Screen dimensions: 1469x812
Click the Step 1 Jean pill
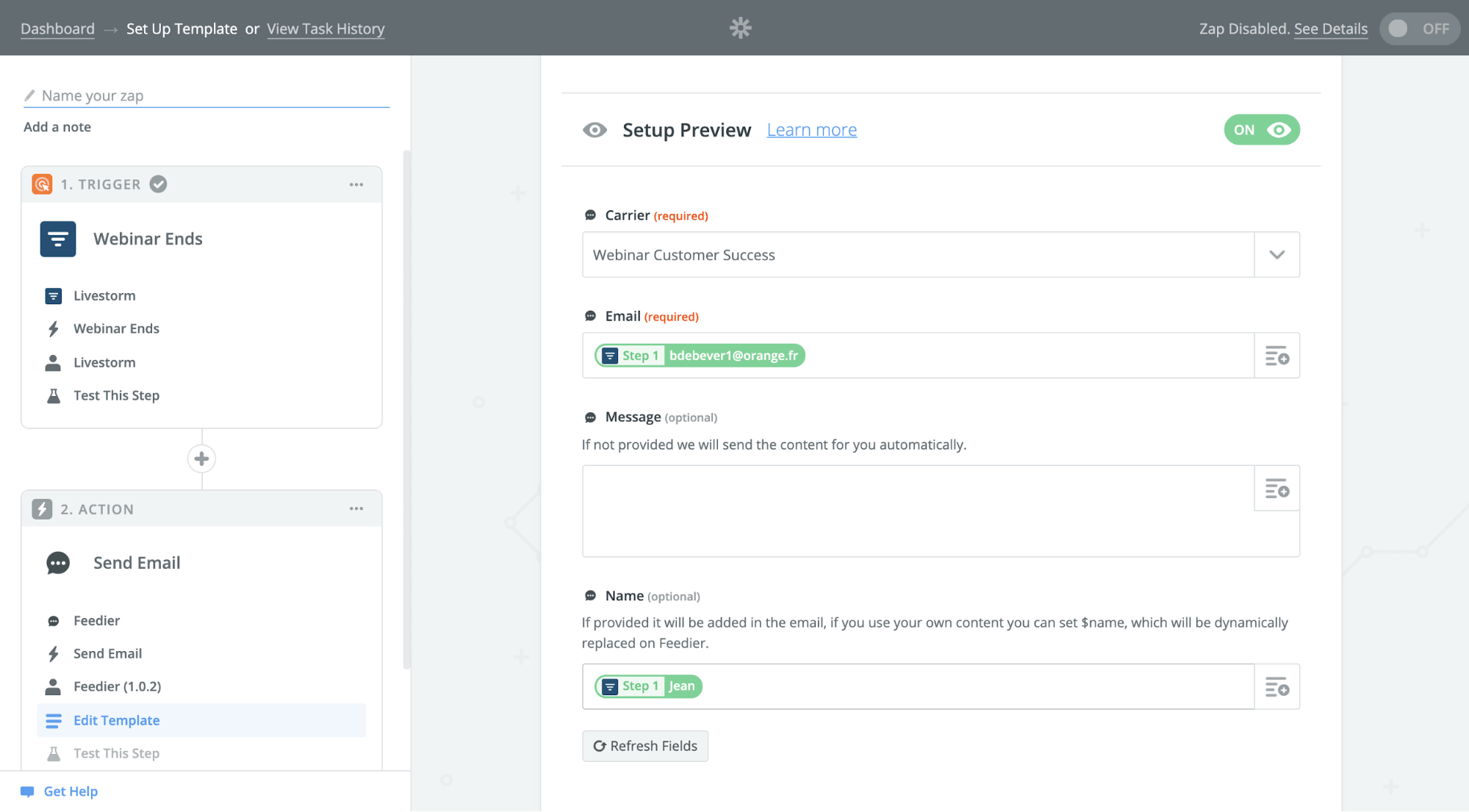point(648,686)
